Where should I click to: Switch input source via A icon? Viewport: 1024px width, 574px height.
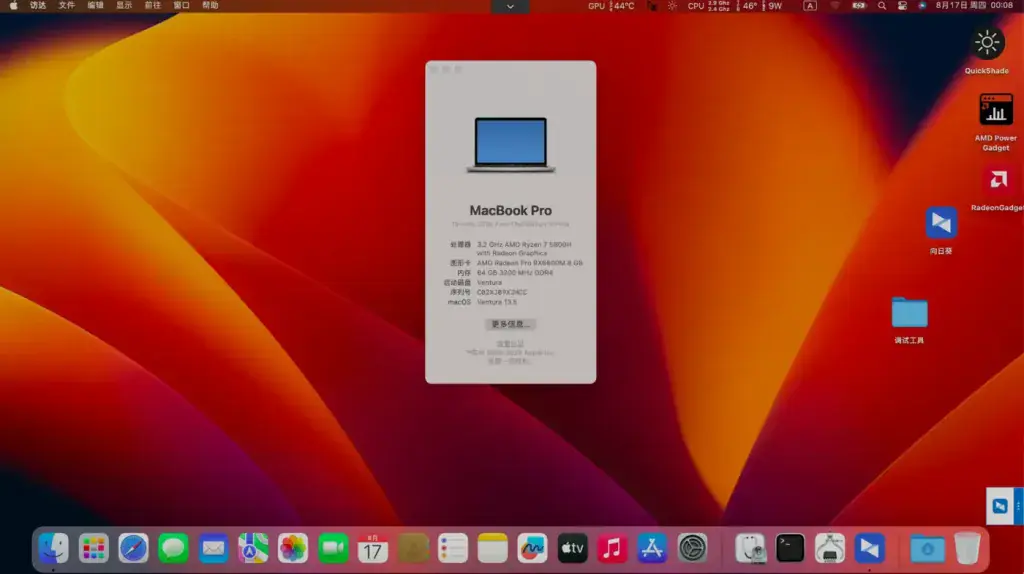coord(810,5)
